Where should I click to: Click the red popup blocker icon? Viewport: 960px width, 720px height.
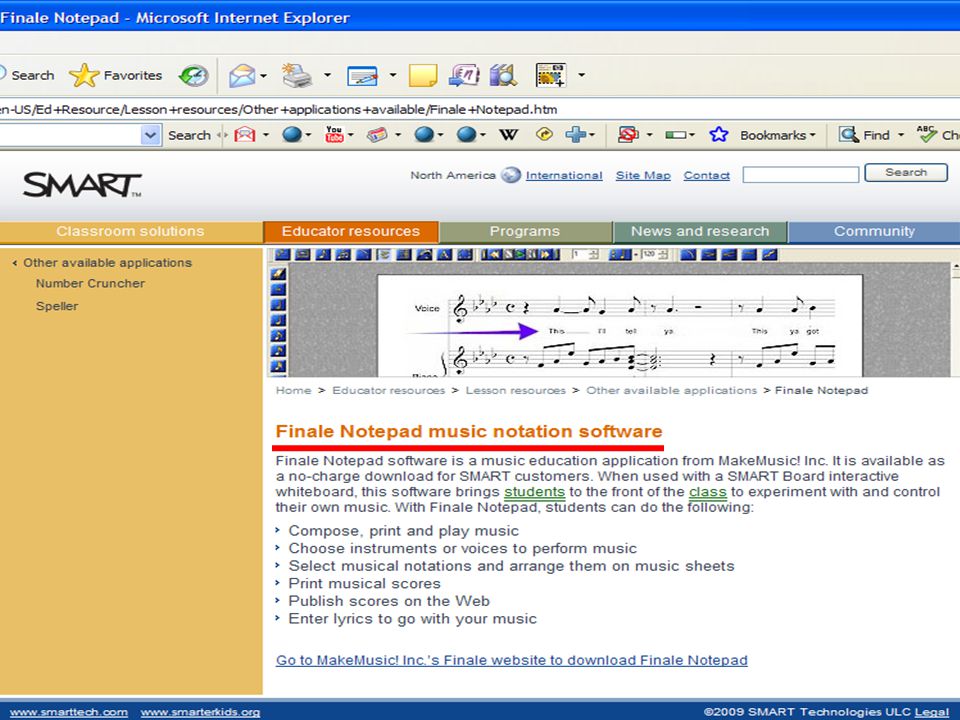click(628, 134)
